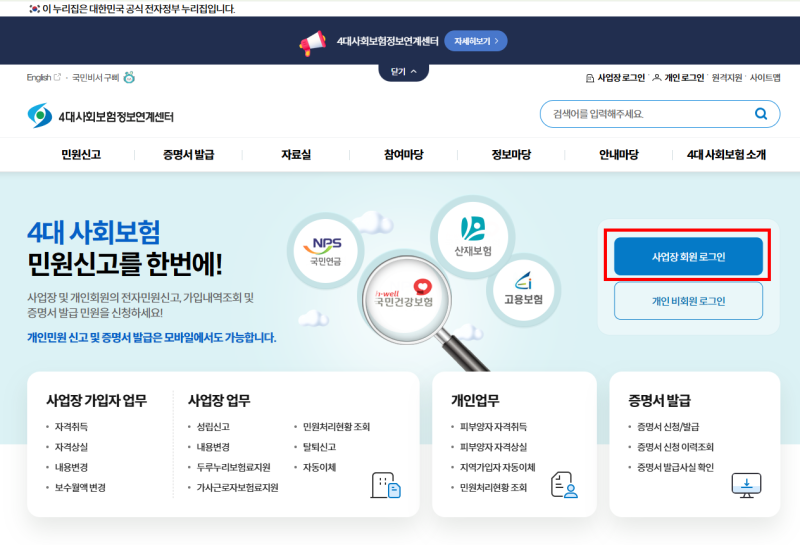800x545 pixels.
Task: Open the 정보마당 menu
Action: [x=511, y=155]
